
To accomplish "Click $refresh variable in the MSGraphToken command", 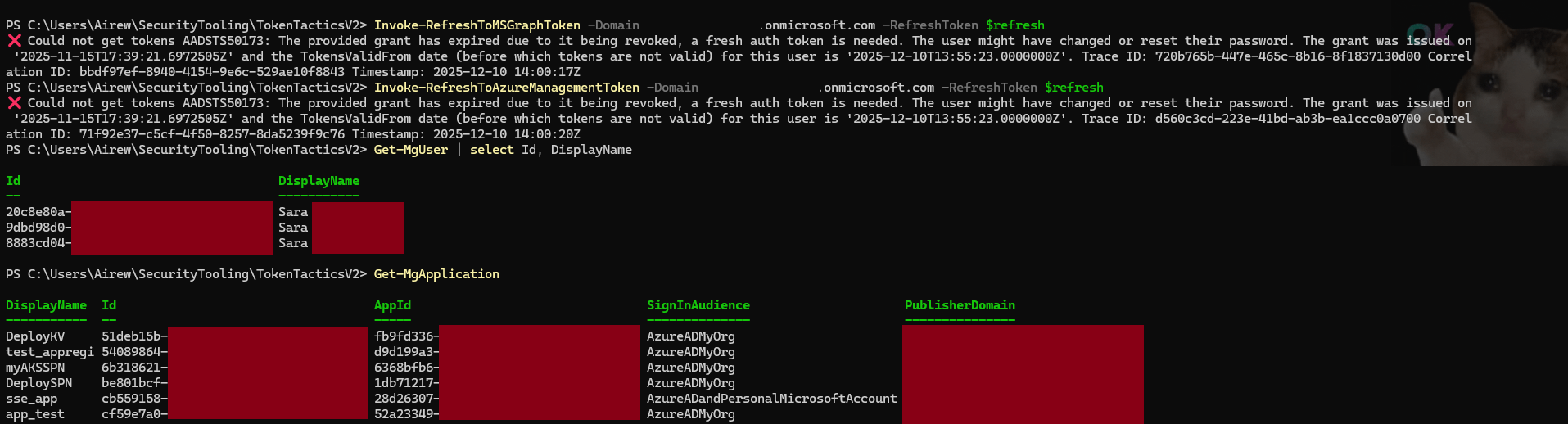I will coord(1014,25).
